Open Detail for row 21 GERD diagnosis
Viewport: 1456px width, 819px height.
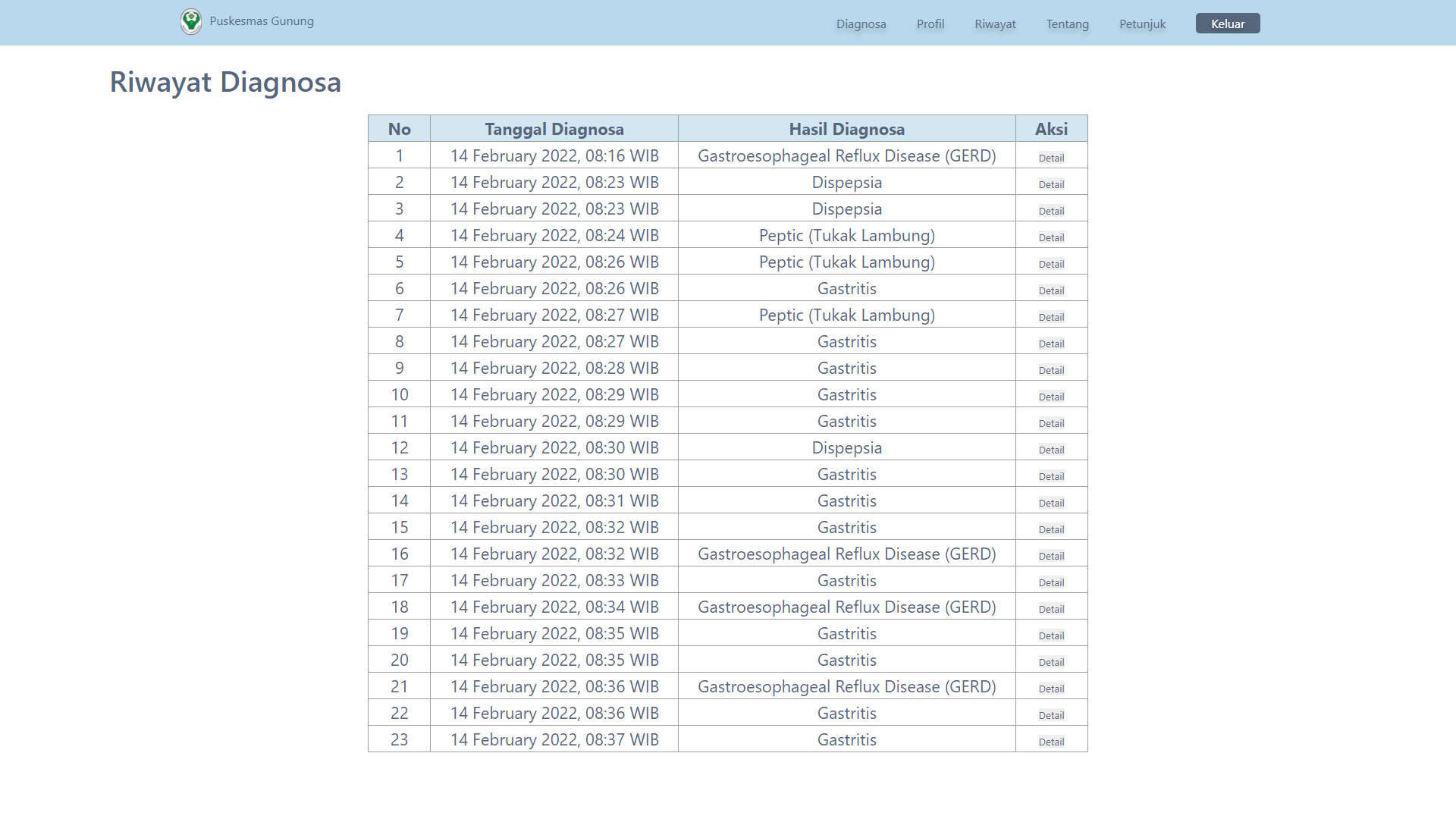(1051, 689)
